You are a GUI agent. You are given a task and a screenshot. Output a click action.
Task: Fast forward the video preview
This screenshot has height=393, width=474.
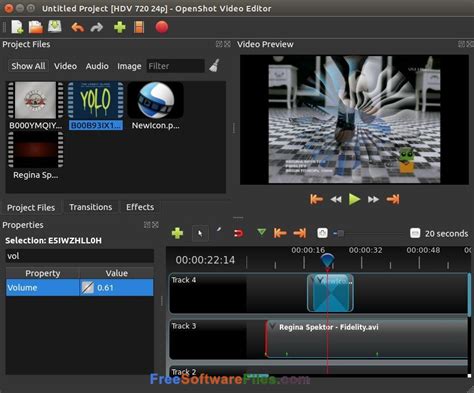[x=373, y=200]
